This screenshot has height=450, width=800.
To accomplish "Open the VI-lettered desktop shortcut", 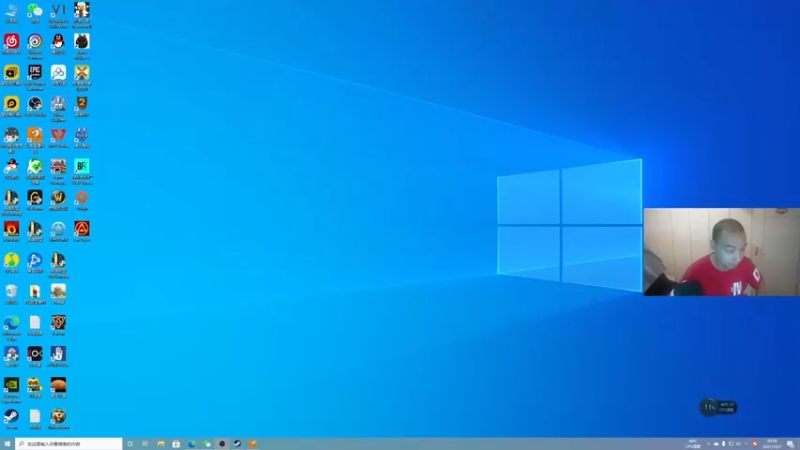I will [58, 13].
